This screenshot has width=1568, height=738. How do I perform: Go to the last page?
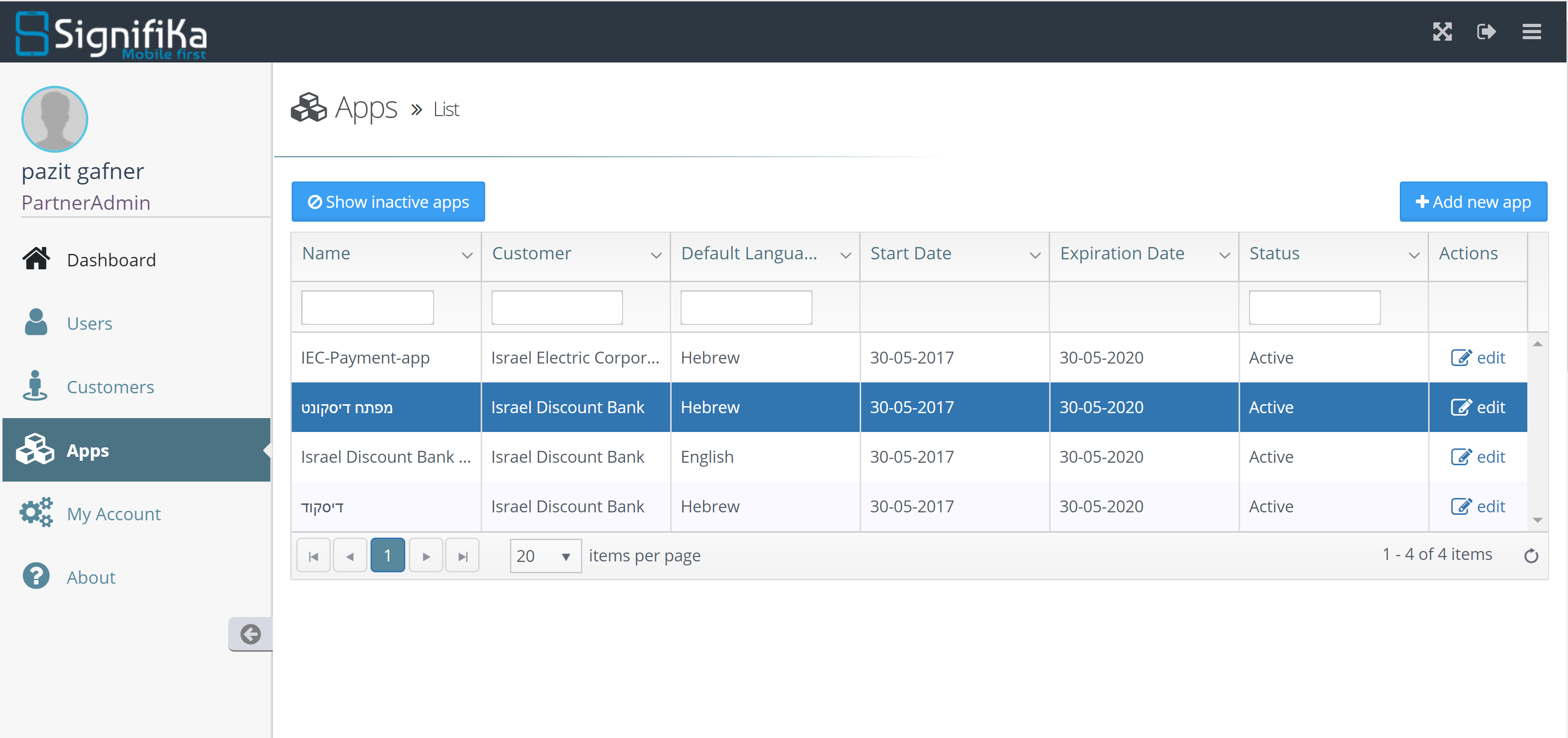462,555
